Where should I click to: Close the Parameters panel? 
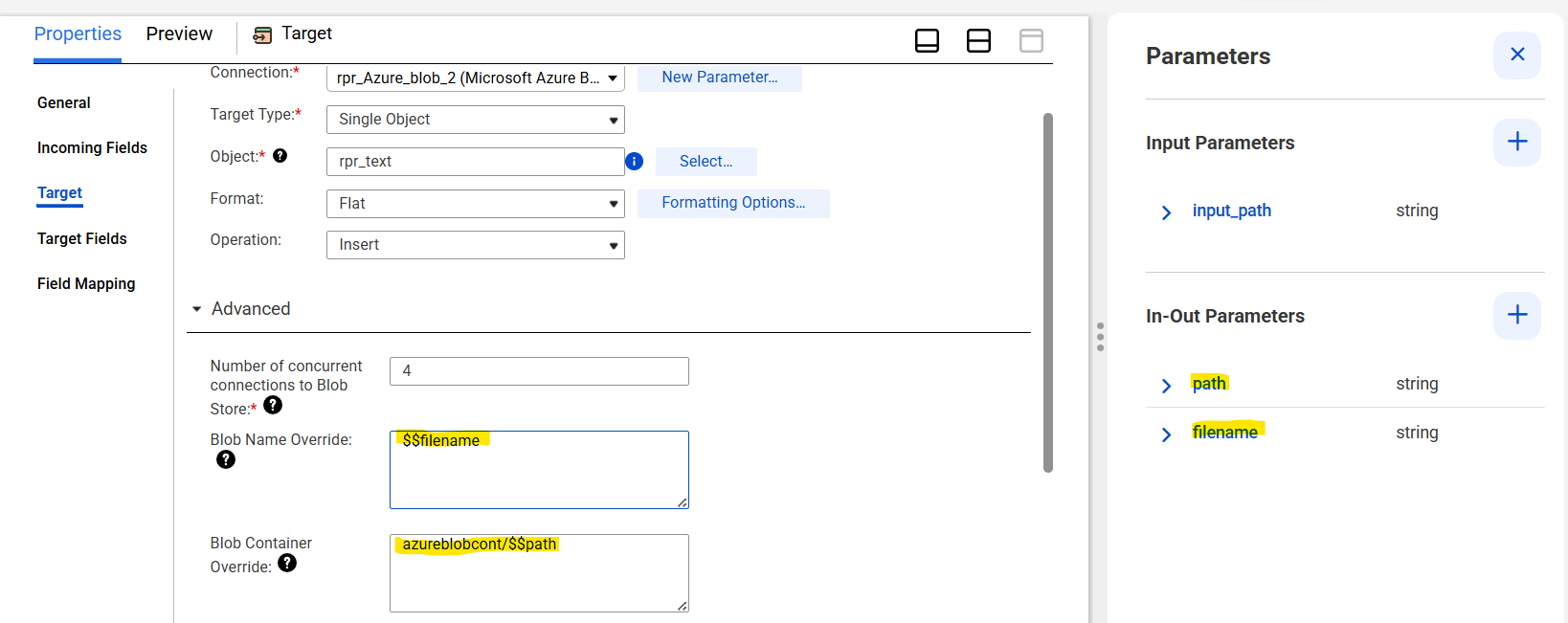tap(1517, 56)
